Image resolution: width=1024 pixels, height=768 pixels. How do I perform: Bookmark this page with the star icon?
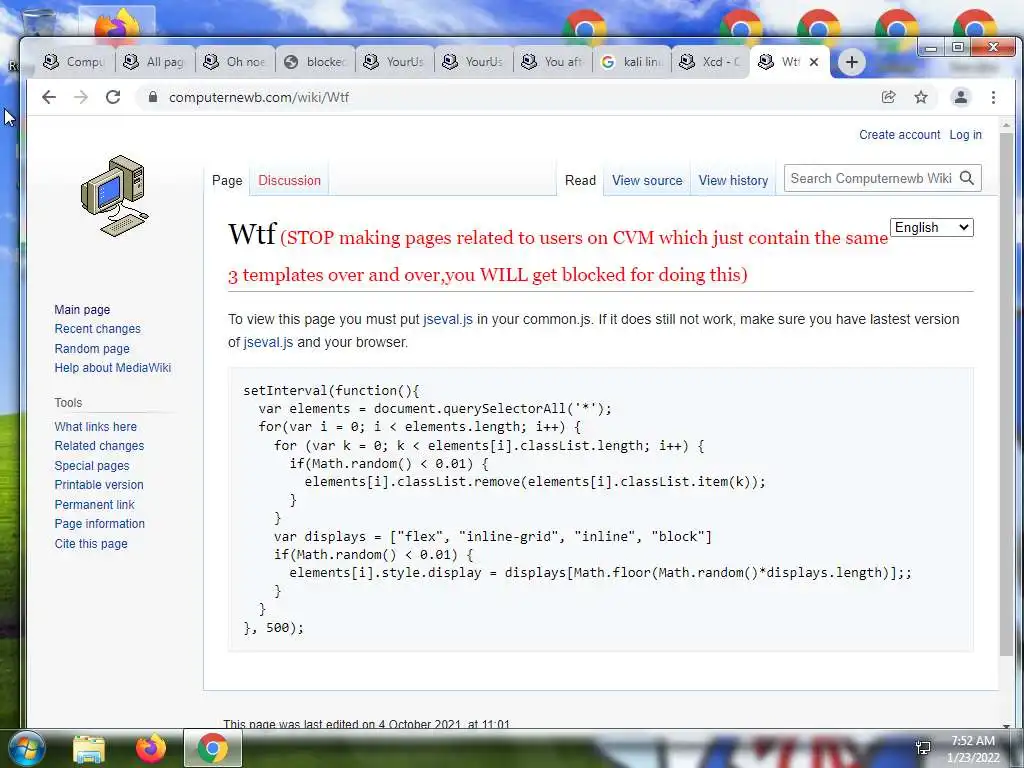point(921,97)
